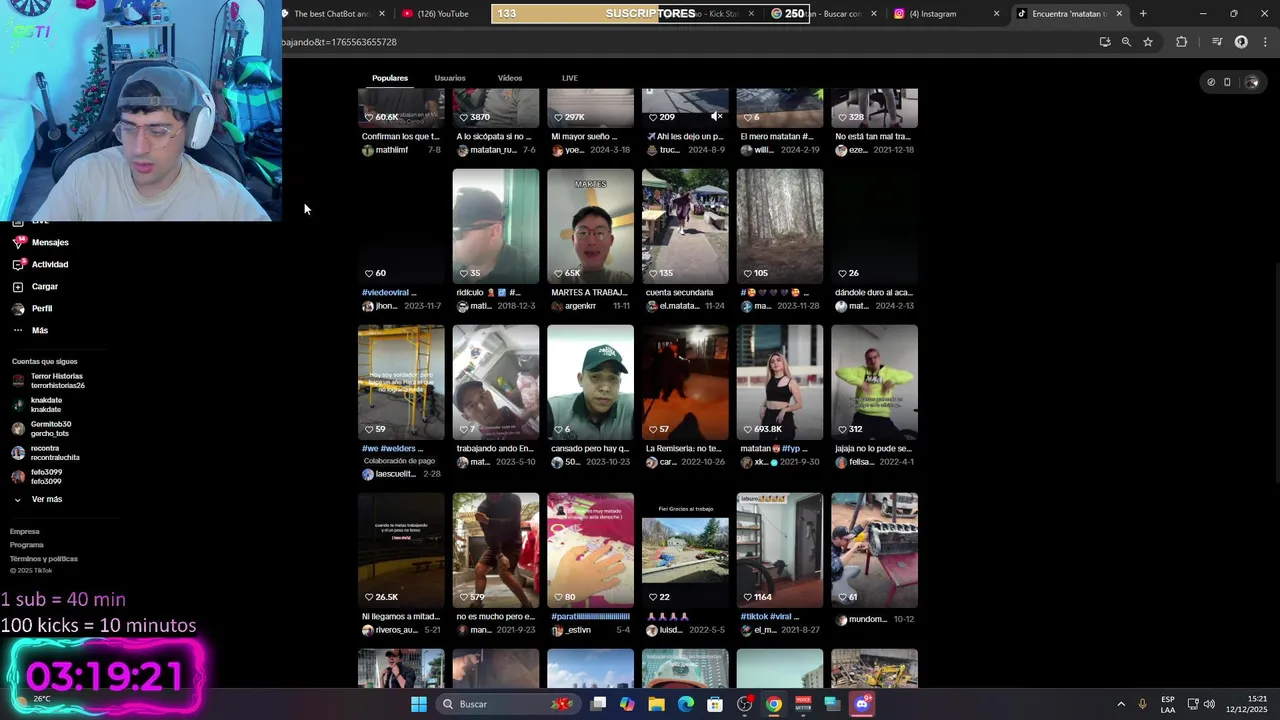Open welders video thumbnail with 59 likes
Screen dimensions: 1280x720
(401, 382)
